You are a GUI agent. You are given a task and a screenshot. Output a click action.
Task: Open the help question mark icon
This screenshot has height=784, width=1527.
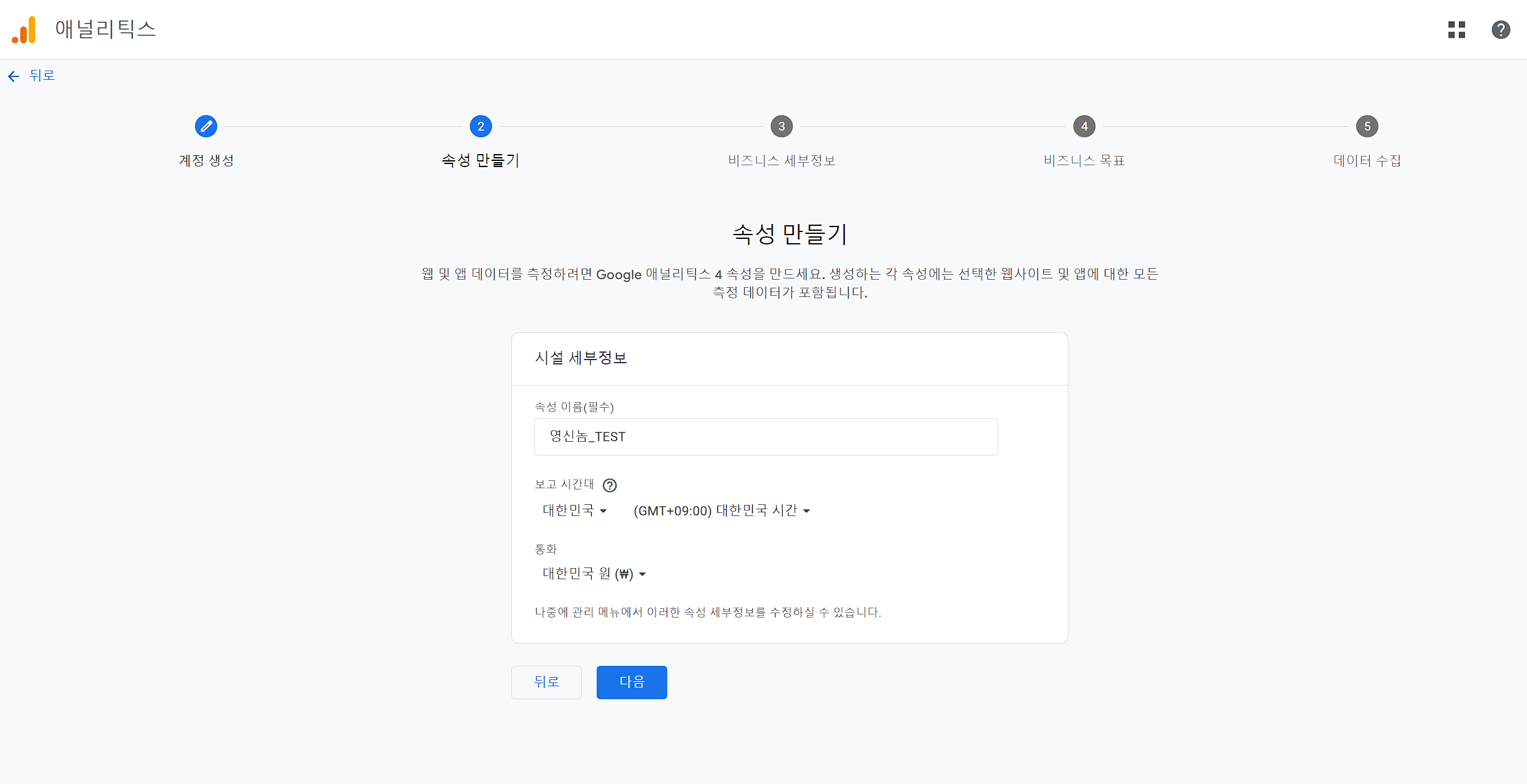[1500, 30]
